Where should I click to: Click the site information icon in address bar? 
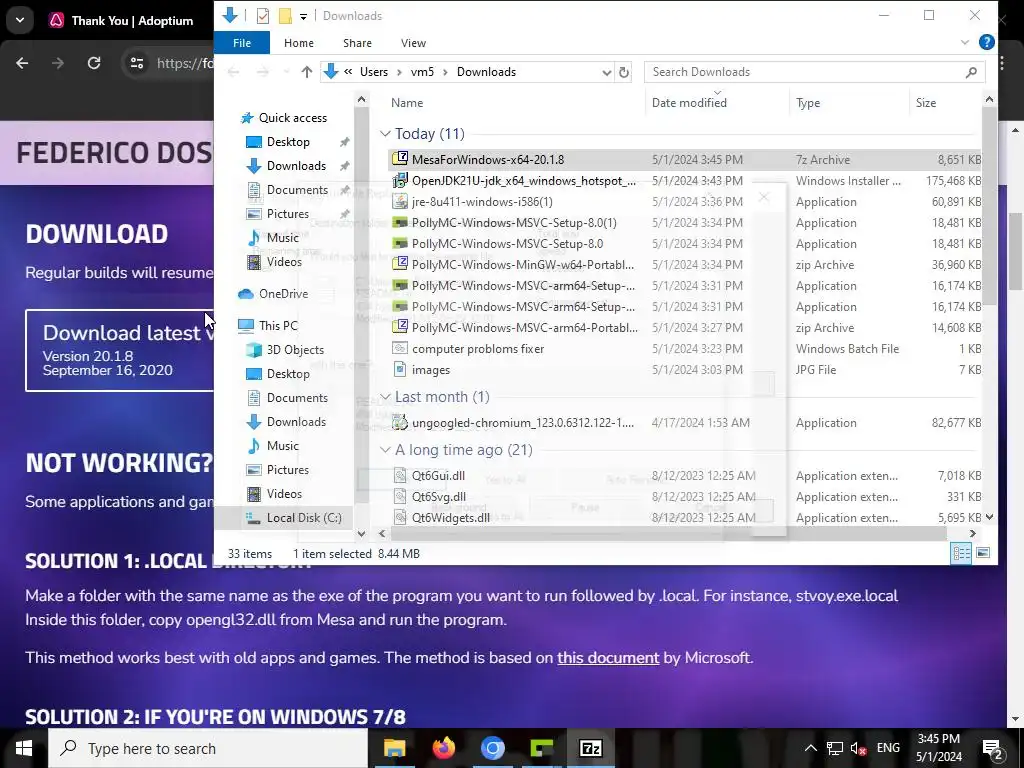[x=136, y=63]
